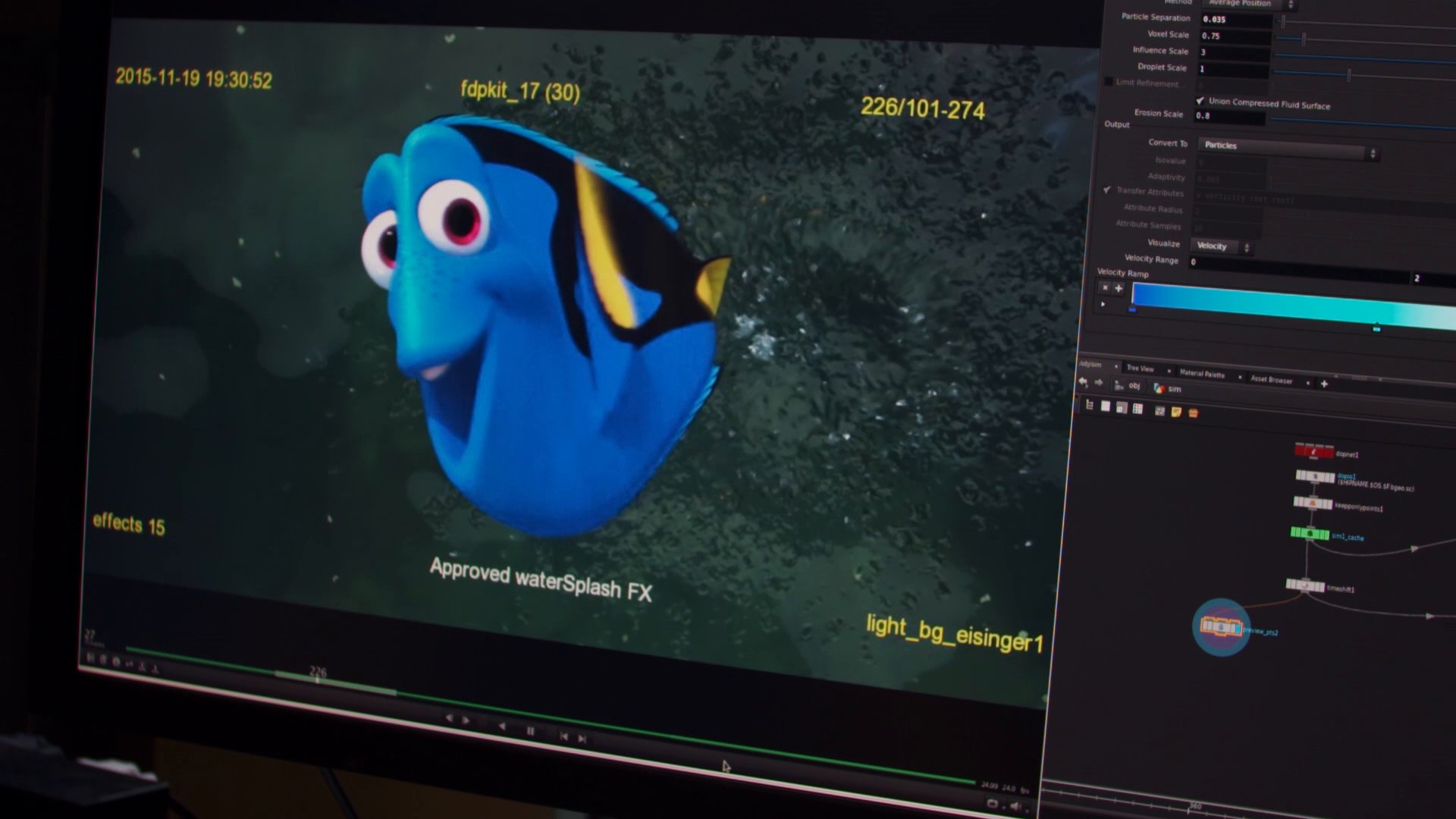Jump to last frame in review player
This screenshot has height=819, width=1456.
582,738
